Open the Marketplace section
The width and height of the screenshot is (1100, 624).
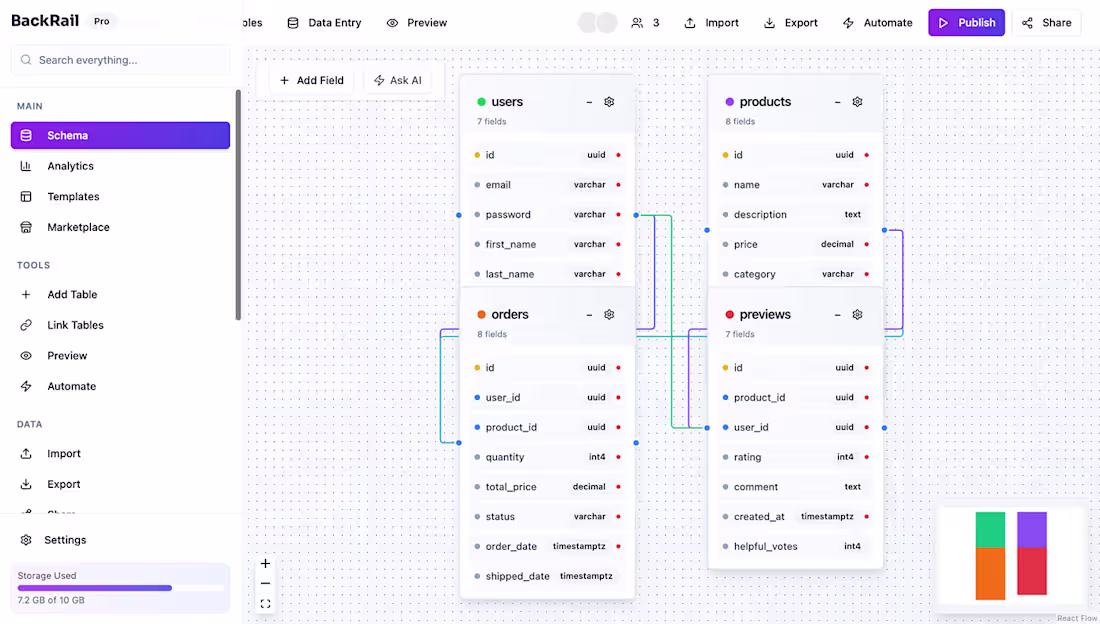tap(78, 227)
